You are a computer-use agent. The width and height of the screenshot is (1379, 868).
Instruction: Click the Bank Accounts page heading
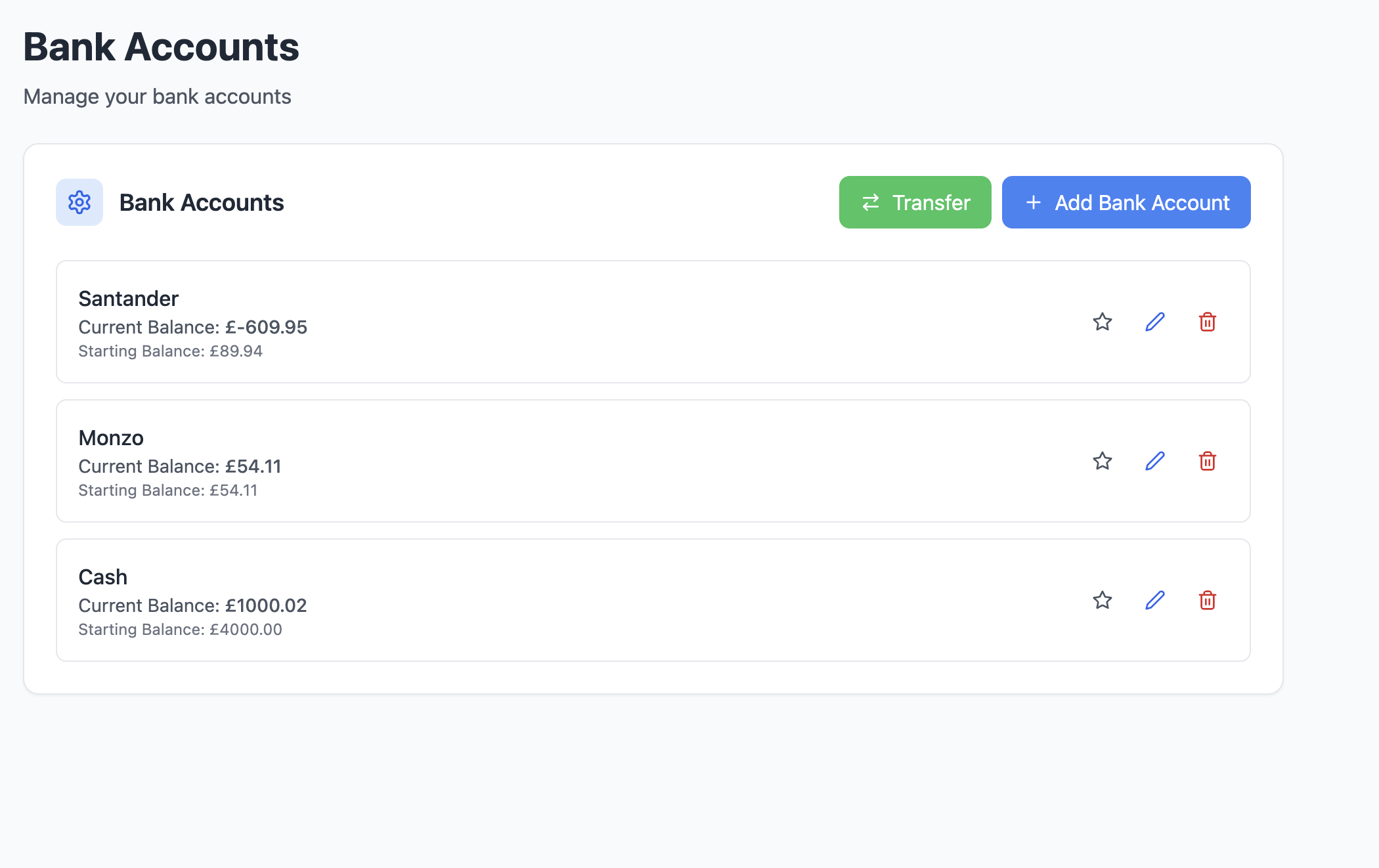[x=161, y=47]
